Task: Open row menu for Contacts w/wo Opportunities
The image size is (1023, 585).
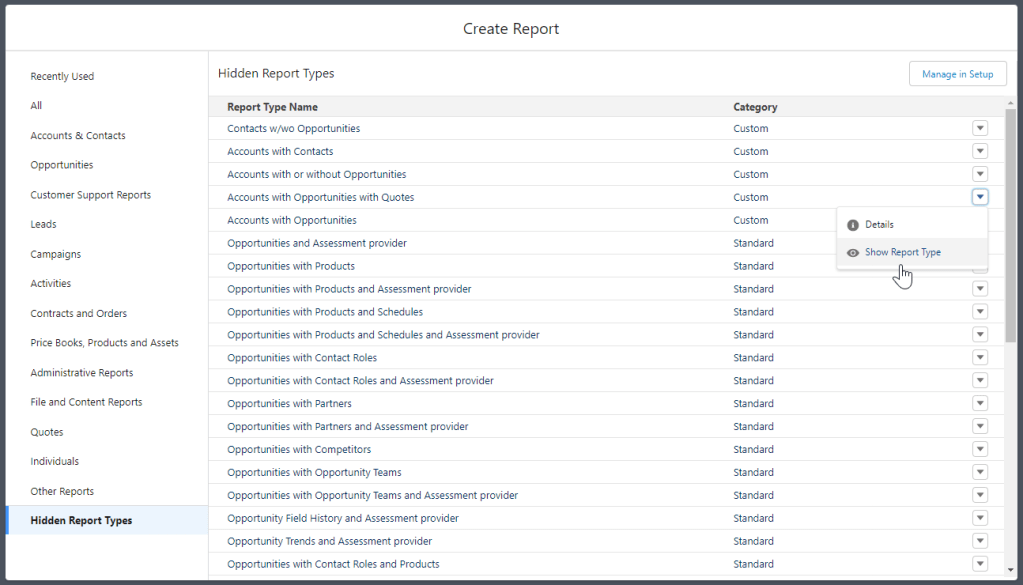Action: click(x=980, y=128)
